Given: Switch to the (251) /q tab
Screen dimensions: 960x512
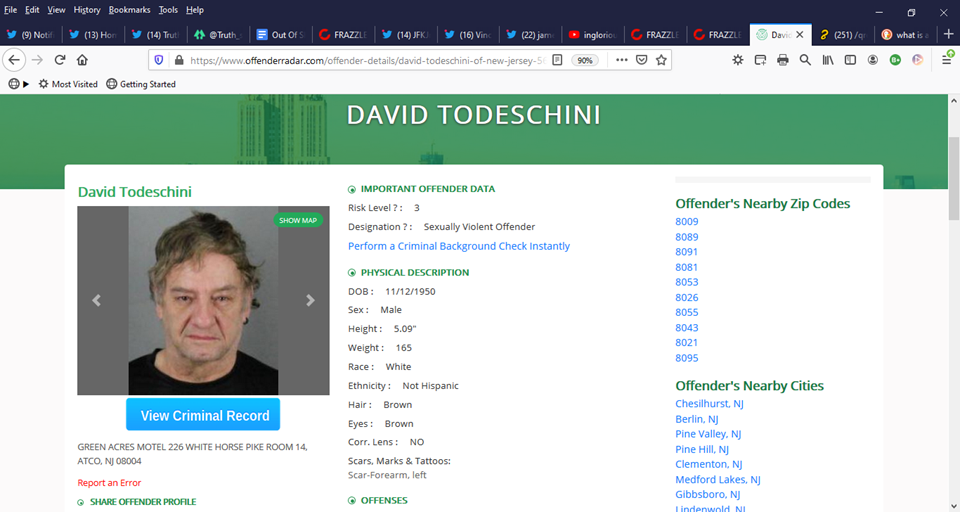Looking at the screenshot, I should (x=843, y=35).
